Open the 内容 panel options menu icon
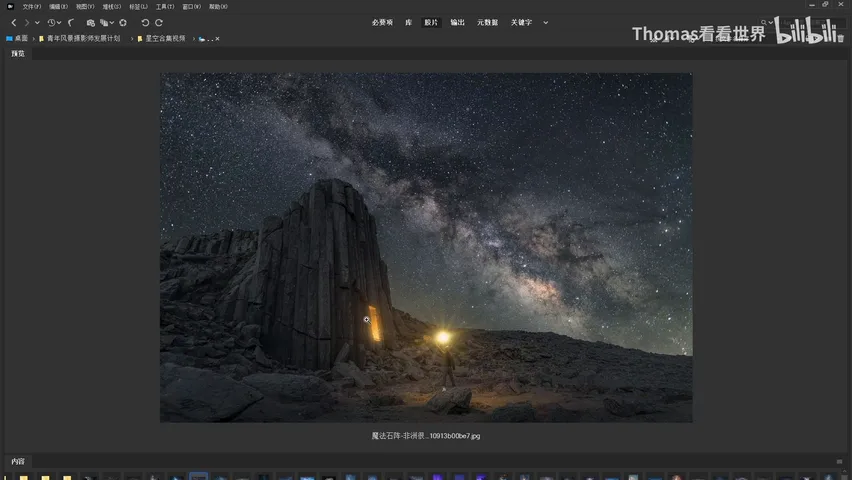The height and width of the screenshot is (480, 852). 839,462
